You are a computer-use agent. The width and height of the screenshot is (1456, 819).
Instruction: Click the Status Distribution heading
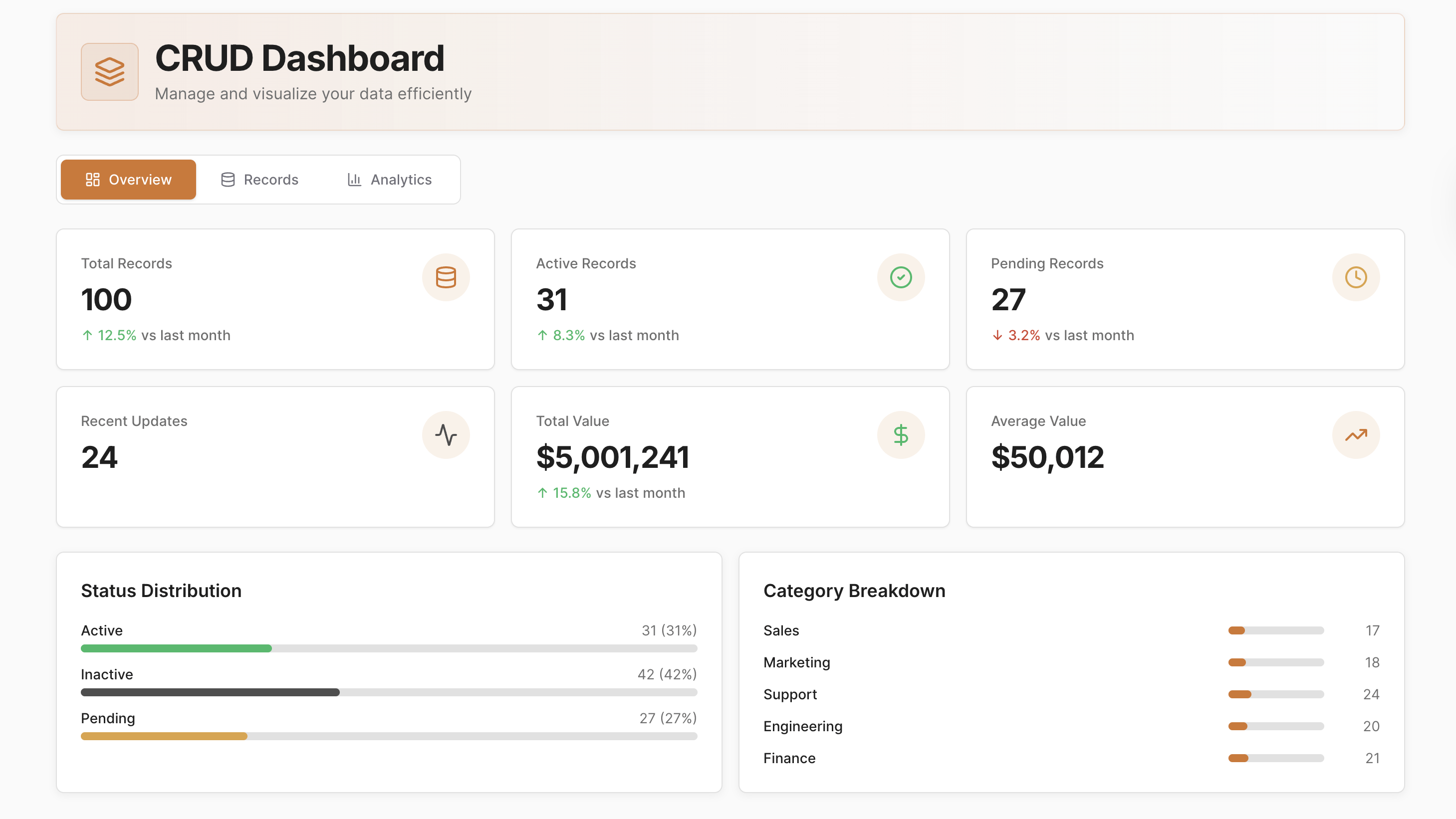click(x=161, y=591)
